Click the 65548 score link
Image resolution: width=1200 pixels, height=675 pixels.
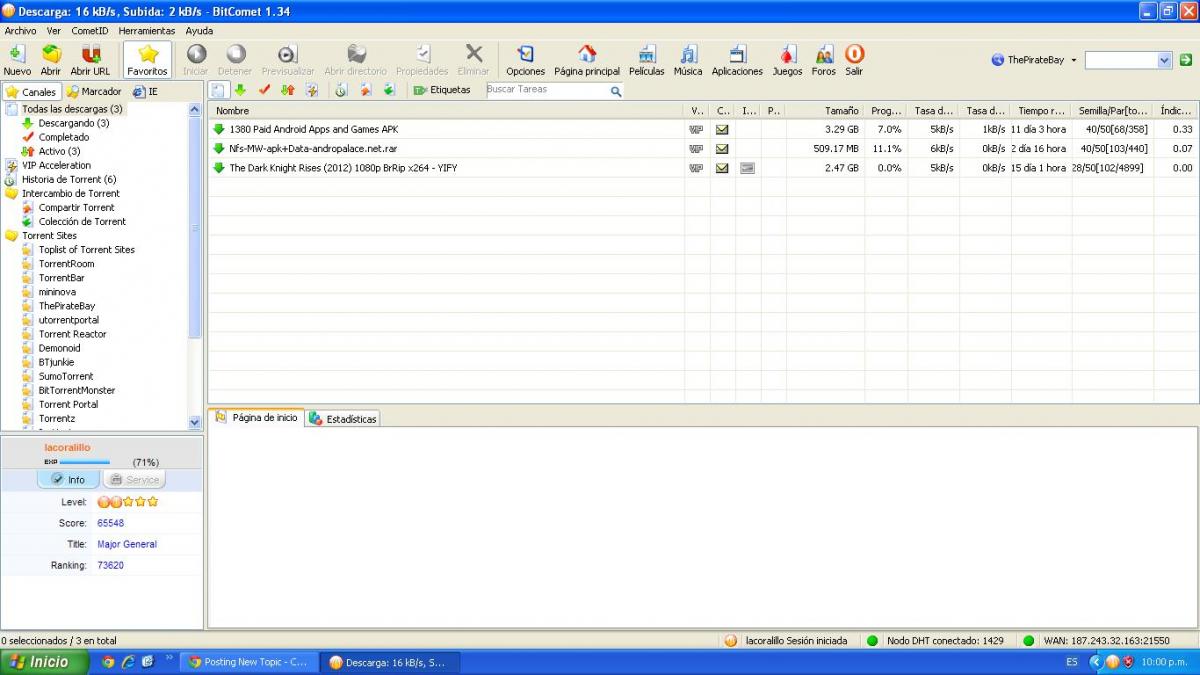[111, 523]
